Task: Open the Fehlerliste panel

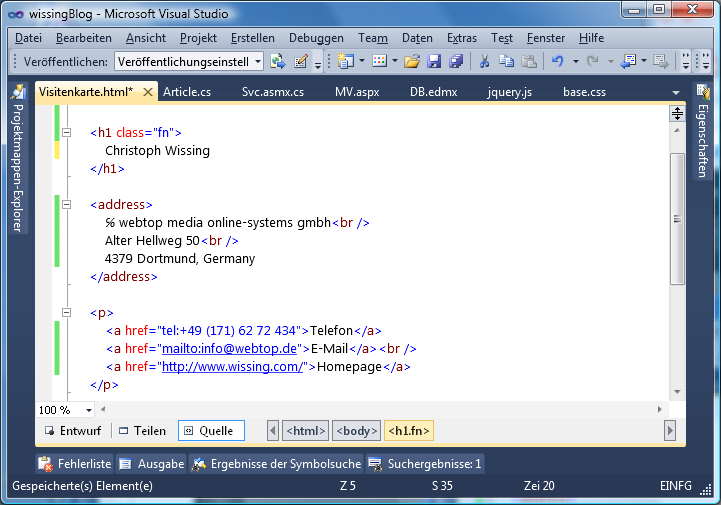Action: (x=74, y=464)
